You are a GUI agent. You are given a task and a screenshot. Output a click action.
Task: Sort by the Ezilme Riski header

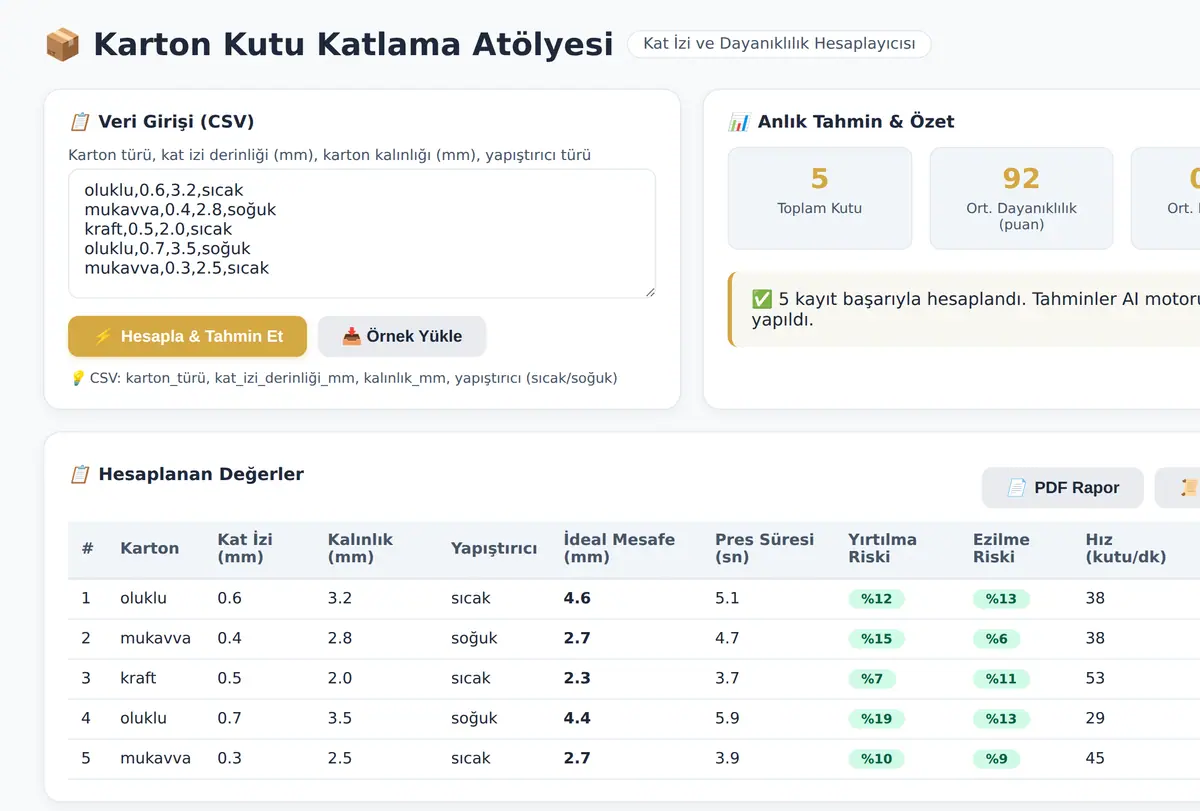coord(1001,548)
